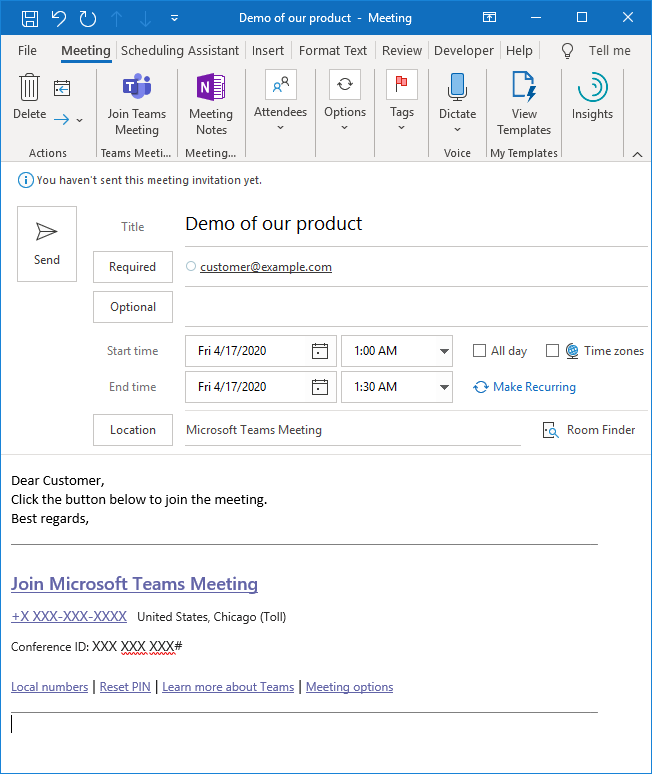This screenshot has height=774, width=652.
Task: Toggle the Time zones checkbox
Action: (552, 351)
